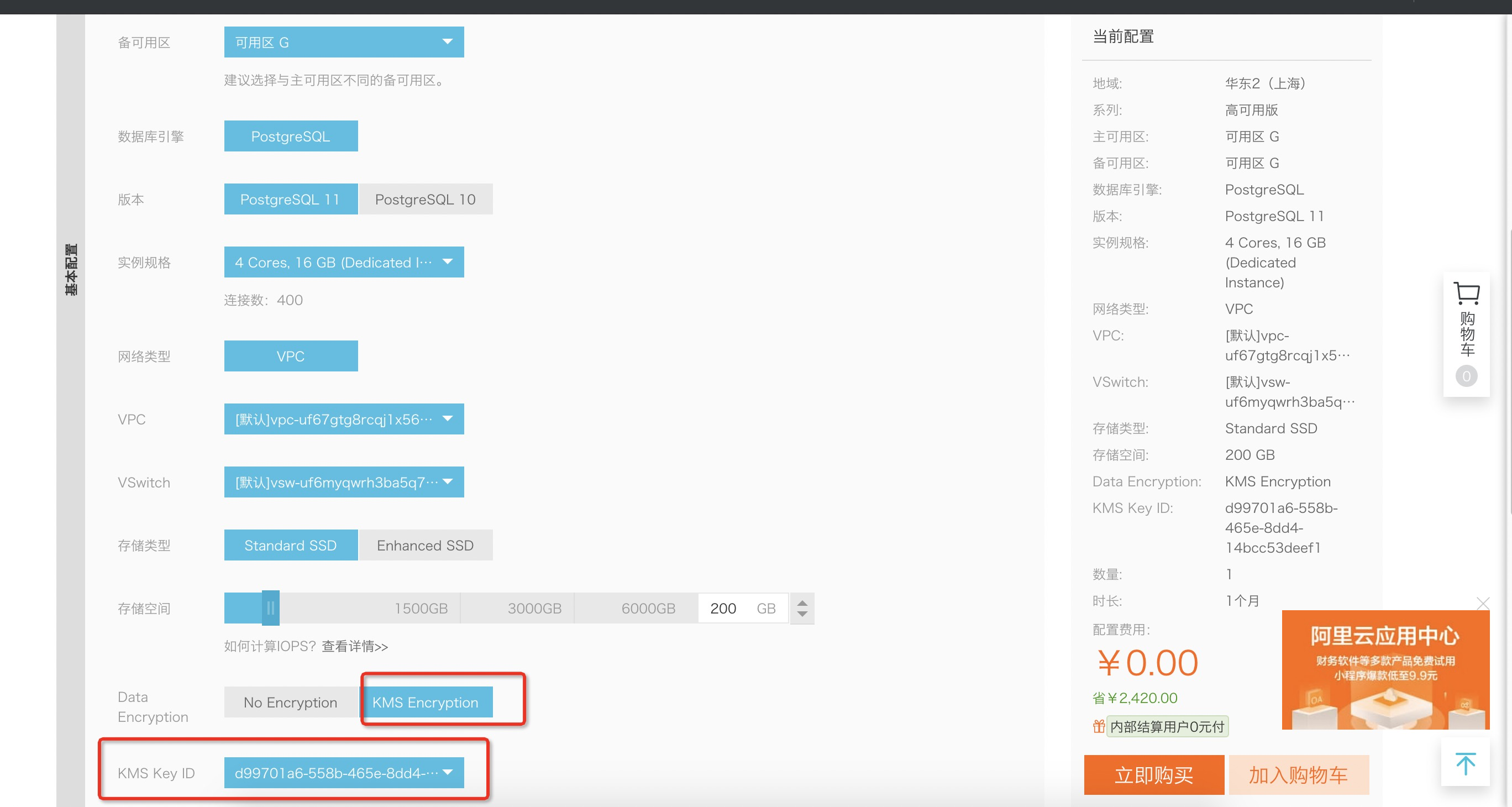Select the KMS Encryption option

(426, 702)
